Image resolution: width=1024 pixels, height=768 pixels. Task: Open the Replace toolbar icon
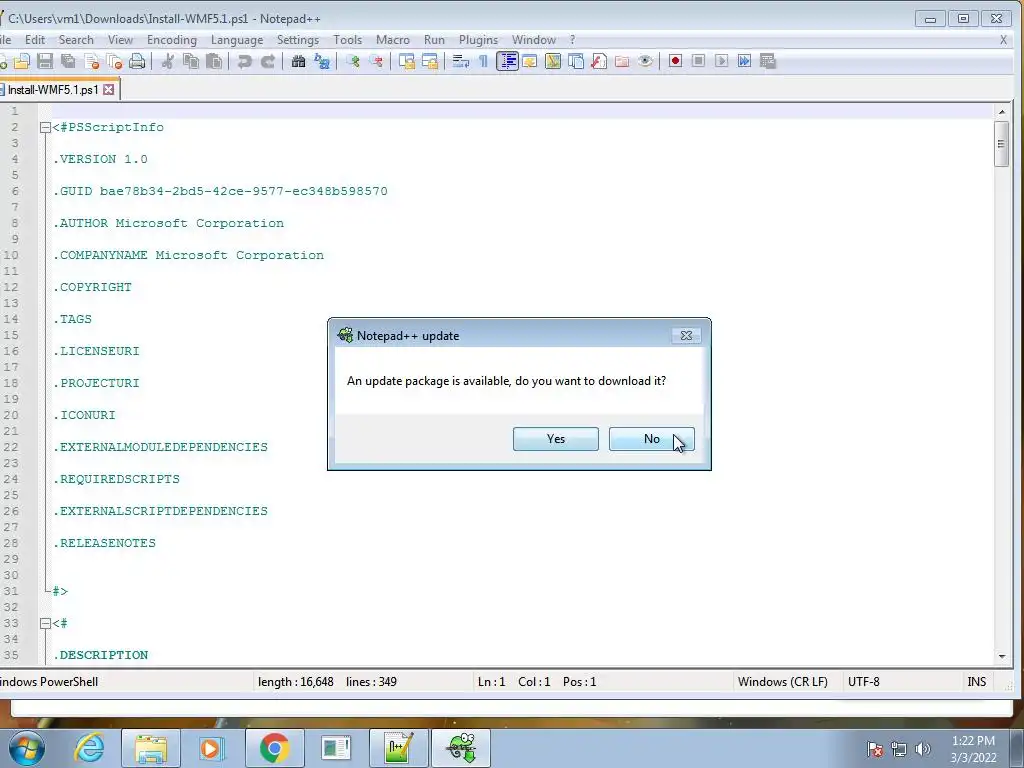pos(322,61)
